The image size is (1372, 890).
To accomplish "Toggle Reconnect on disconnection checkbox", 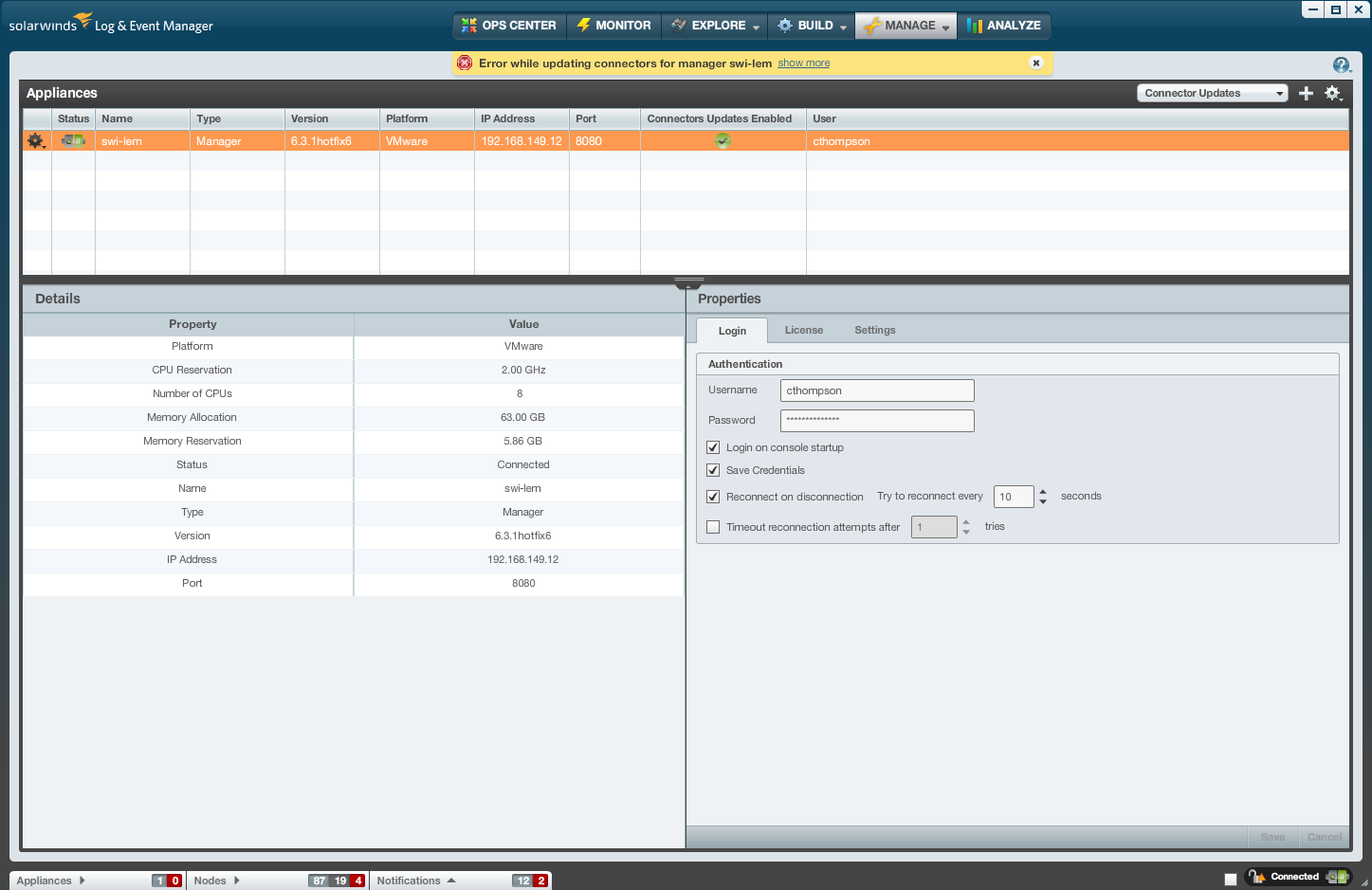I will pyautogui.click(x=713, y=497).
